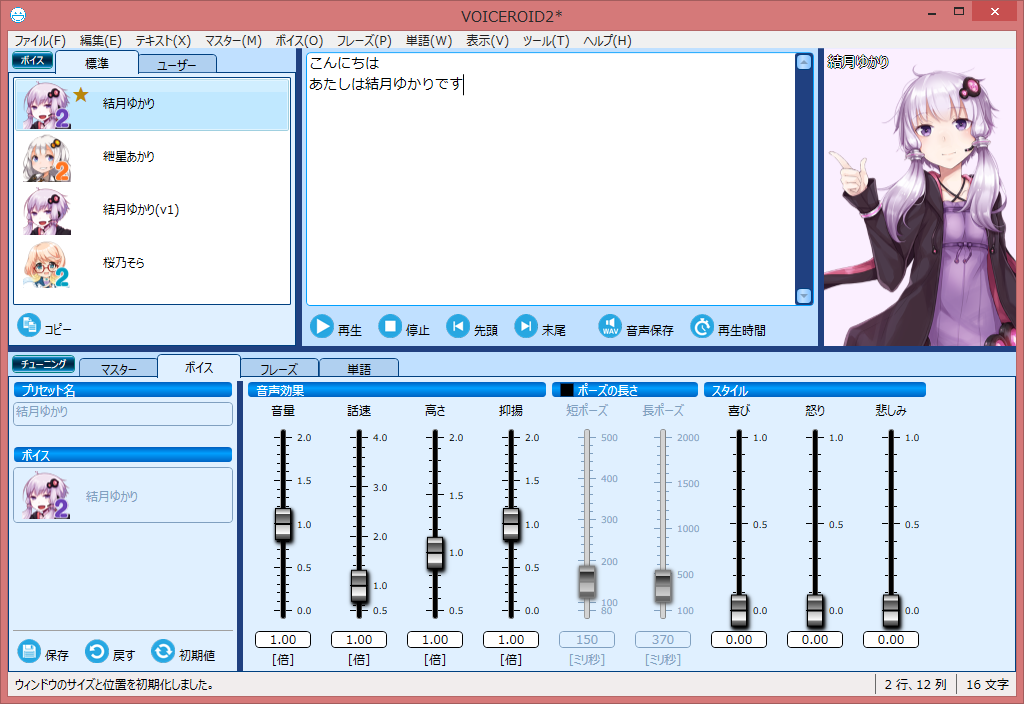Open the 編集(E) menu
The image size is (1024, 704).
(101, 40)
